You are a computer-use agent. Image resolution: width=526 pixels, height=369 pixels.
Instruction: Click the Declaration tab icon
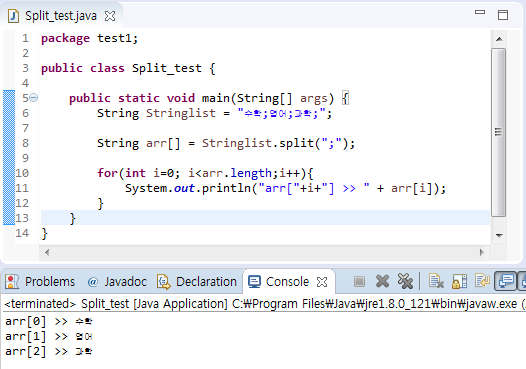(164, 282)
